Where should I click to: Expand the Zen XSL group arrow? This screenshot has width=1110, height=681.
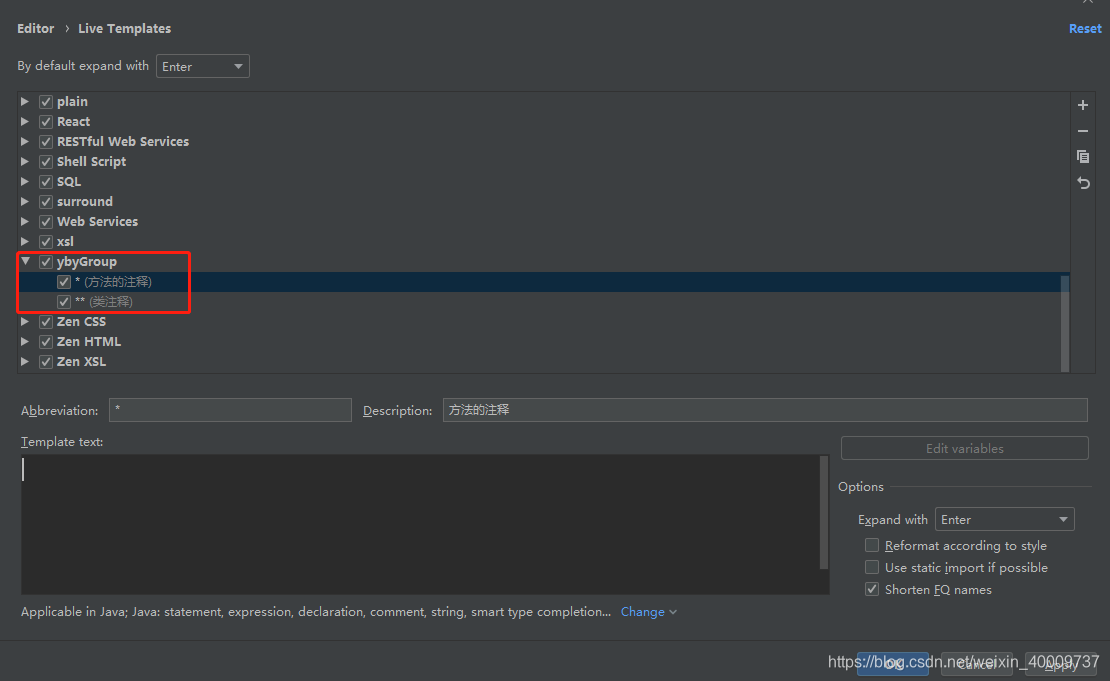coord(25,362)
